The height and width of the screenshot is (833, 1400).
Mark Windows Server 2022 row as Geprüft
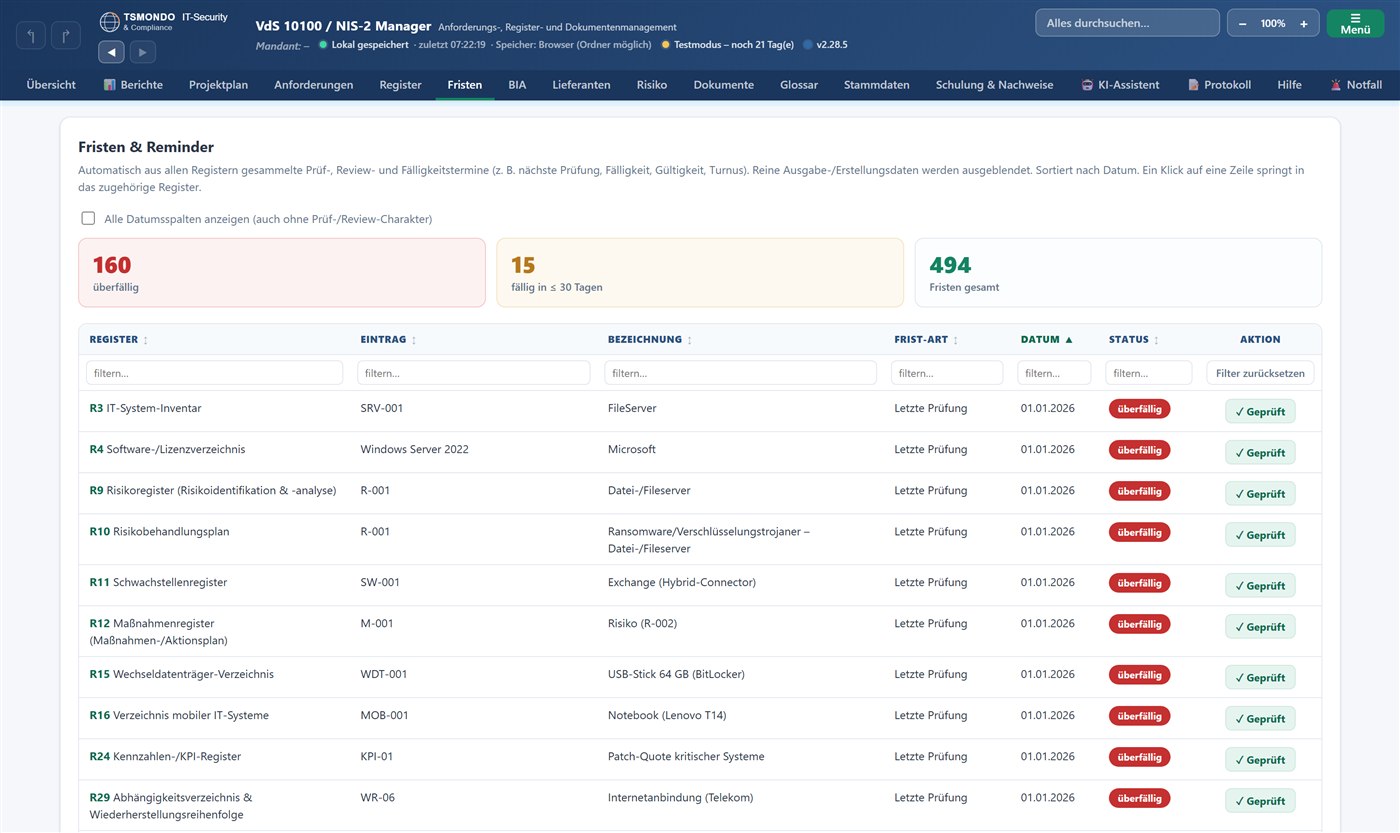tap(1260, 452)
